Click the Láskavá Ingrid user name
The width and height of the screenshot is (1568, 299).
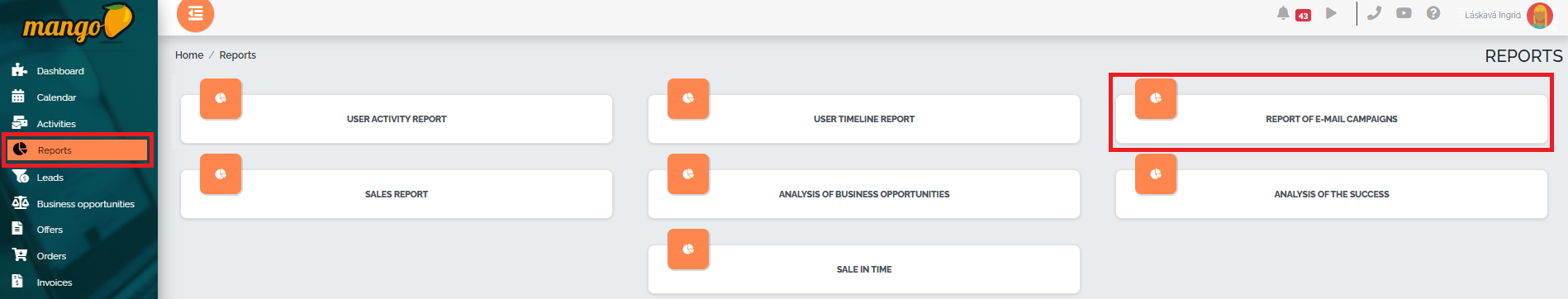click(x=1492, y=15)
